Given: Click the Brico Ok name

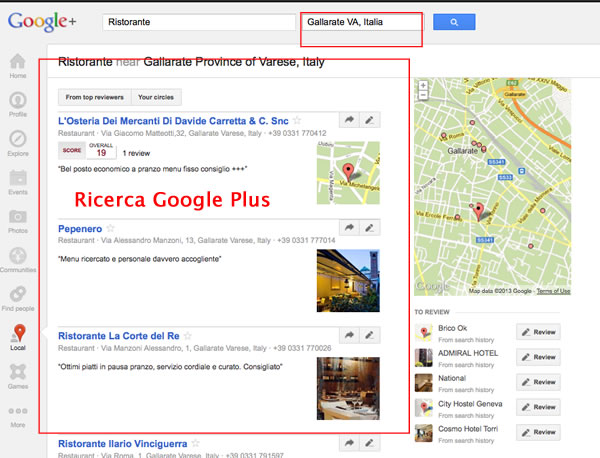Looking at the screenshot, I should [x=453, y=328].
